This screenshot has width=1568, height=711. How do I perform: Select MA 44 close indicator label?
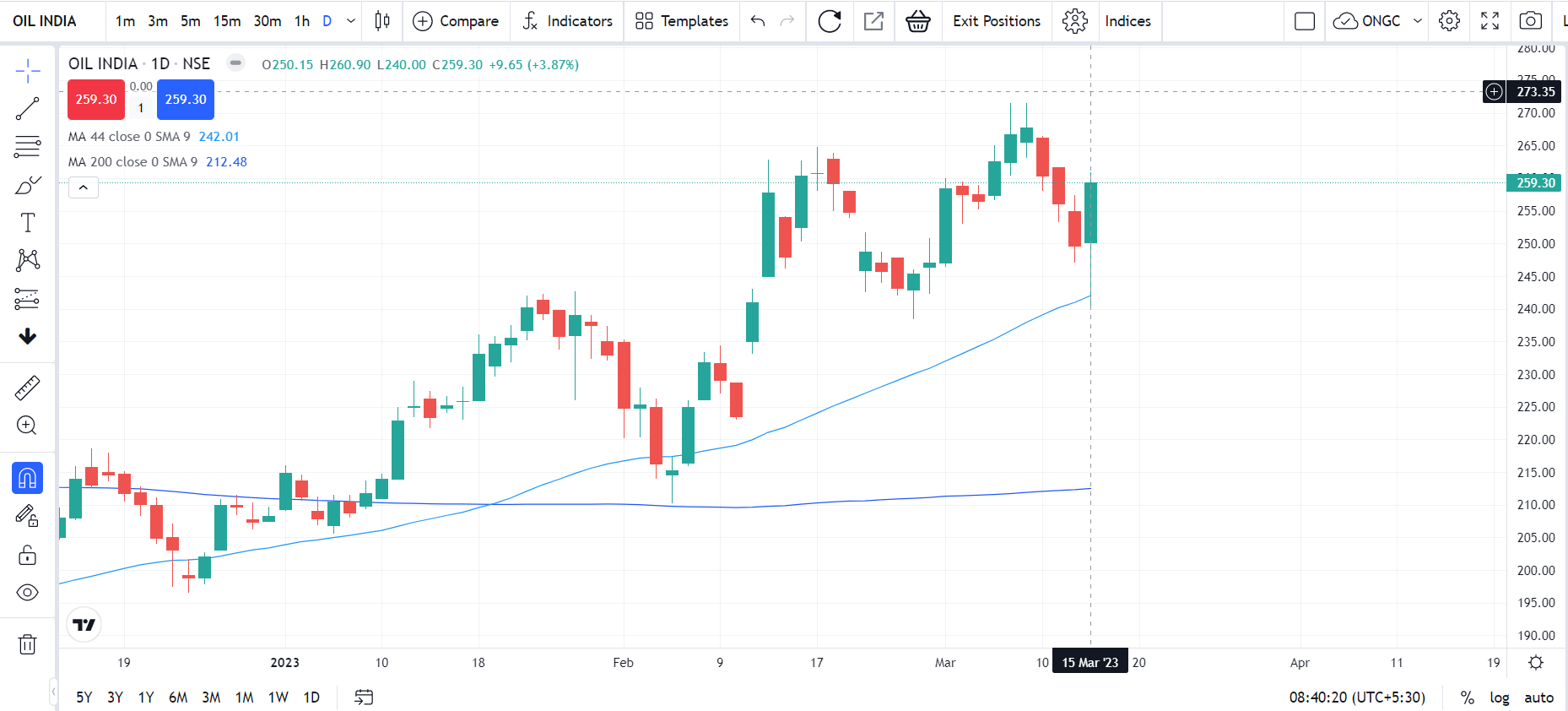click(x=129, y=137)
